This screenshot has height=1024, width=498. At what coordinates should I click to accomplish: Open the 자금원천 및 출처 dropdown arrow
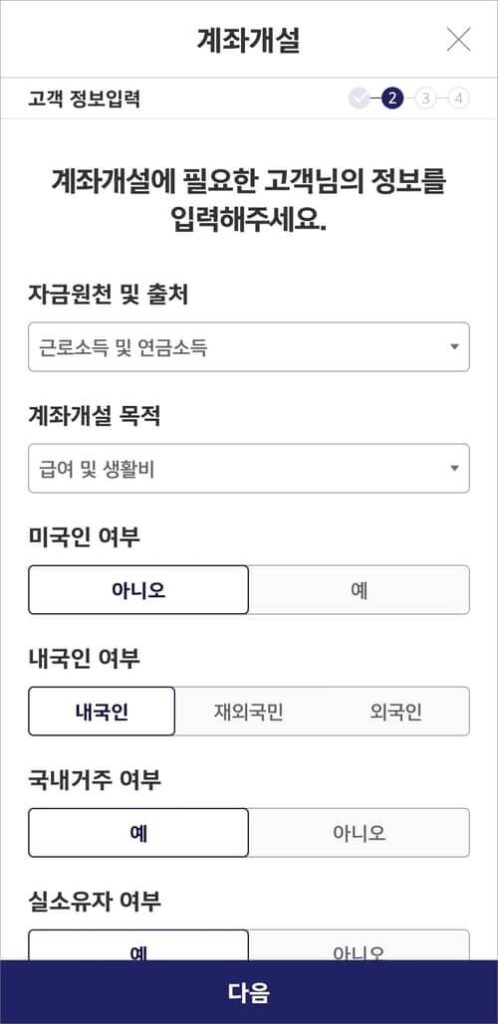tap(455, 347)
